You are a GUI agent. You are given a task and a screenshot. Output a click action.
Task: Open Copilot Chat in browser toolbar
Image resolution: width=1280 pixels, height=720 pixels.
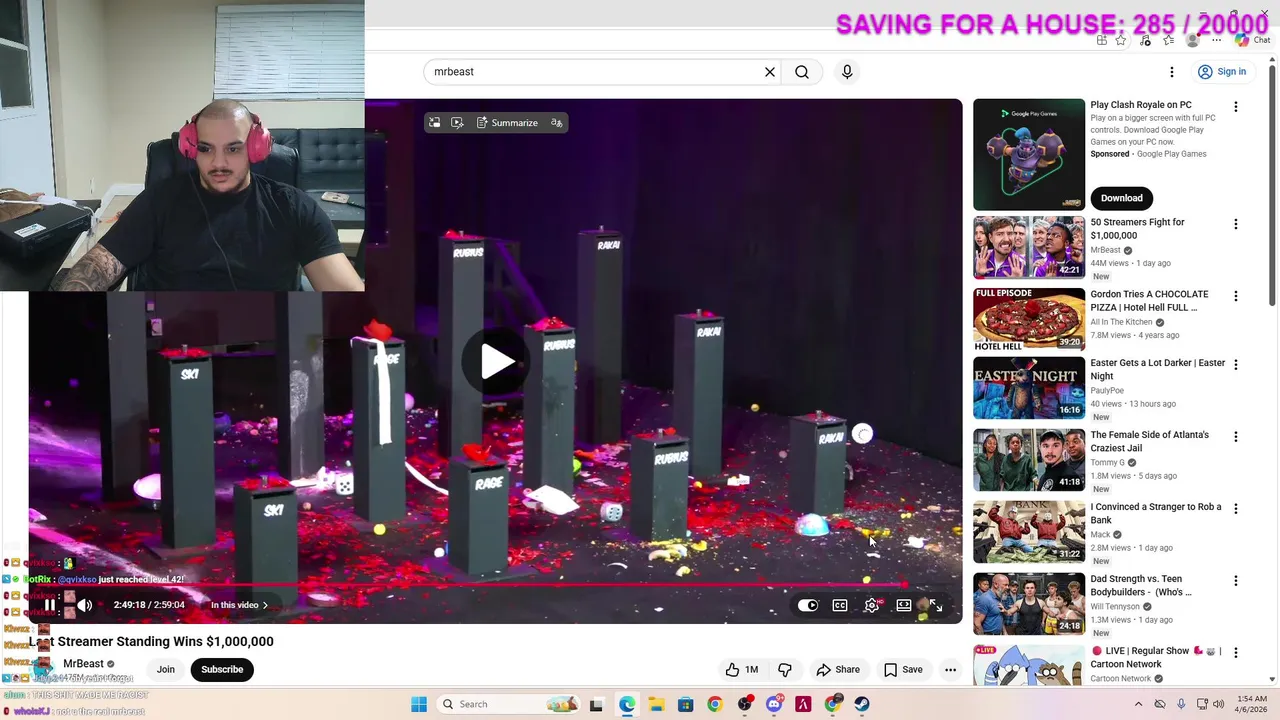click(x=1252, y=40)
